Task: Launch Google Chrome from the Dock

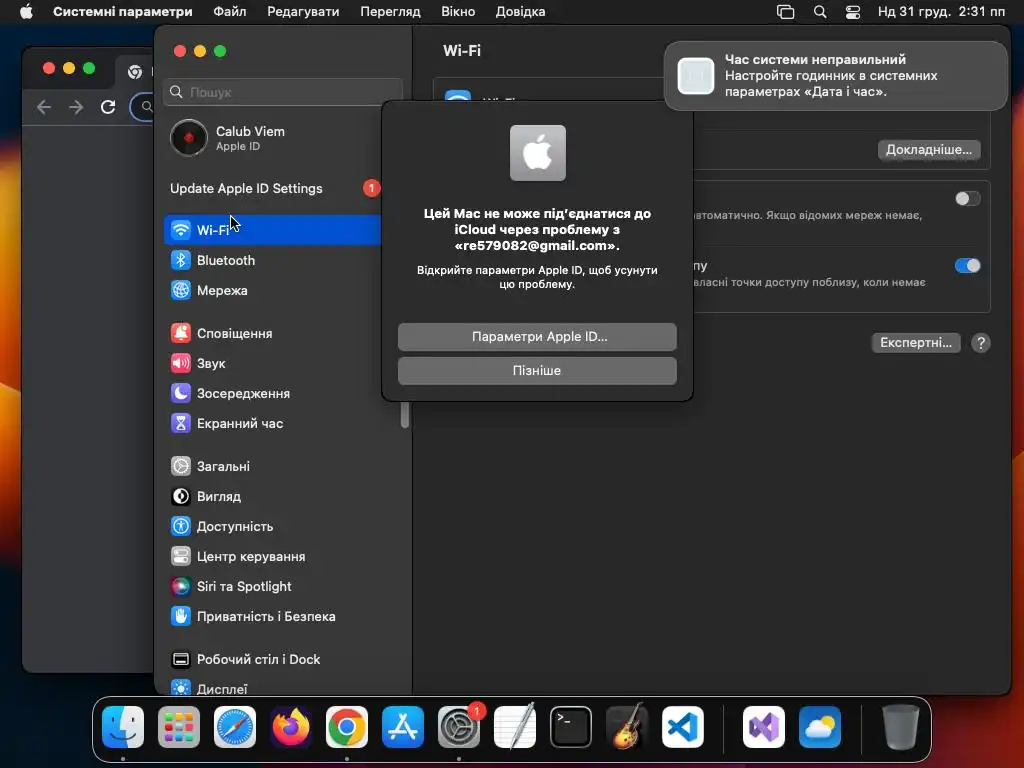Action: pyautogui.click(x=347, y=727)
